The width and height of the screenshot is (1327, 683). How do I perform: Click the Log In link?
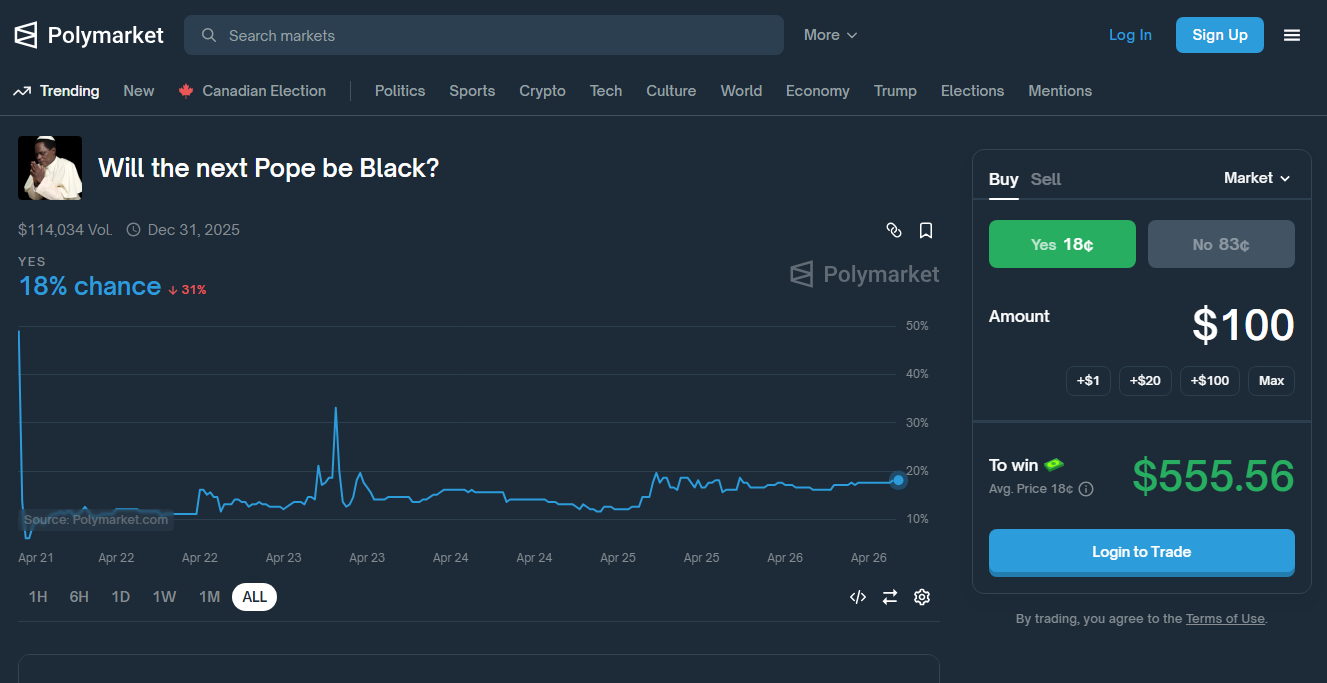(1130, 35)
